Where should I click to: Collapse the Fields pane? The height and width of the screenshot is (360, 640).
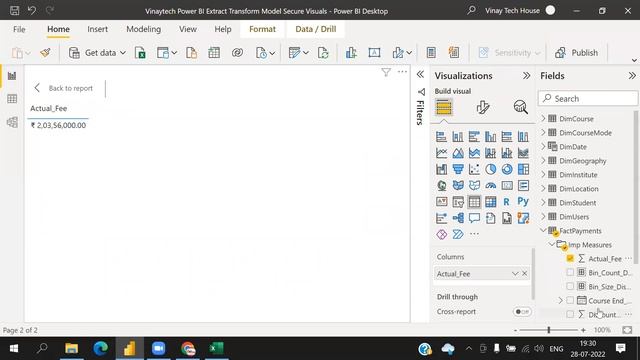tap(632, 76)
